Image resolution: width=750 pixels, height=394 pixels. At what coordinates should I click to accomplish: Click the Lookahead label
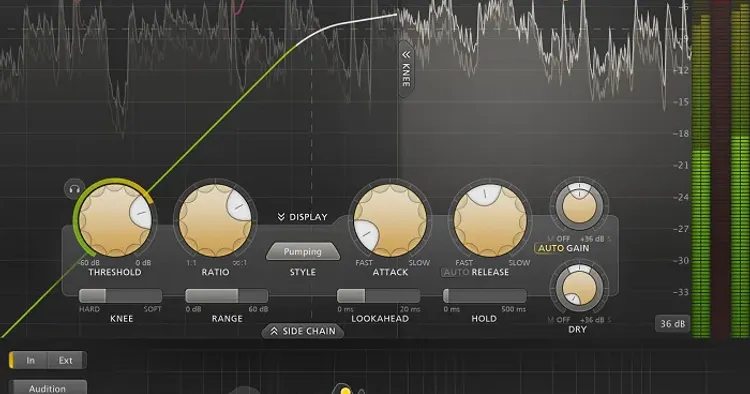[380, 318]
